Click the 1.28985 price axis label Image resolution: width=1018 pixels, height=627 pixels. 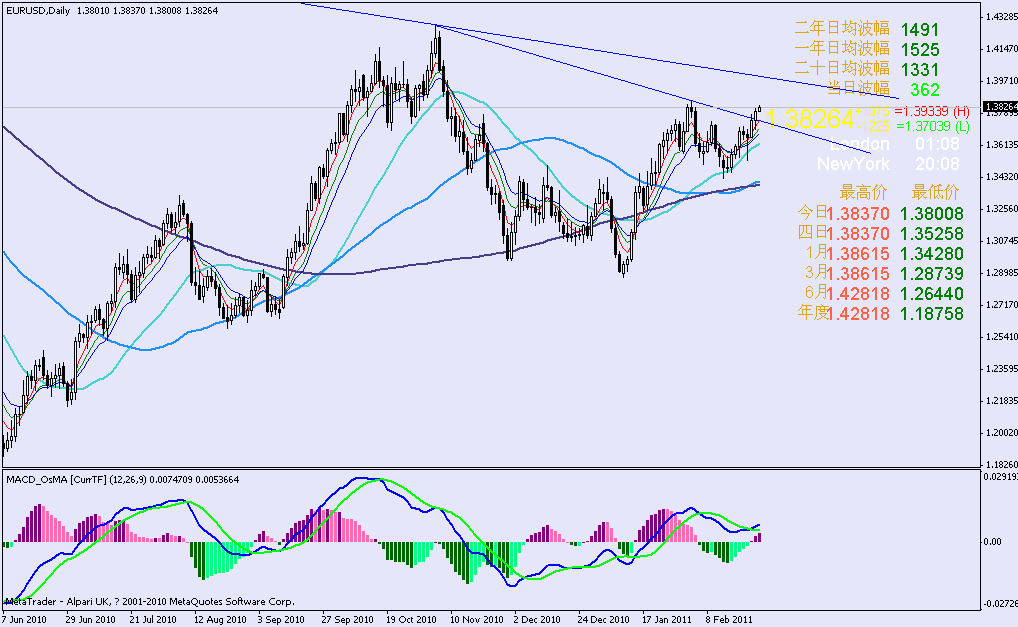pyautogui.click(x=1002, y=273)
